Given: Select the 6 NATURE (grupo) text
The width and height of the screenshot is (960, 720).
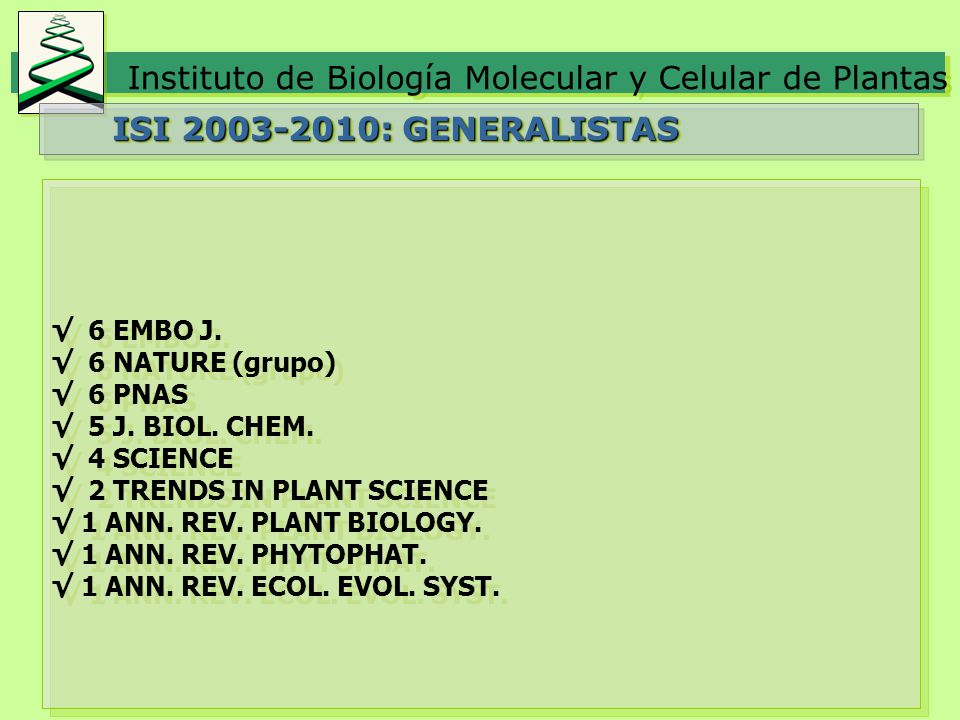Looking at the screenshot, I should 212,363.
